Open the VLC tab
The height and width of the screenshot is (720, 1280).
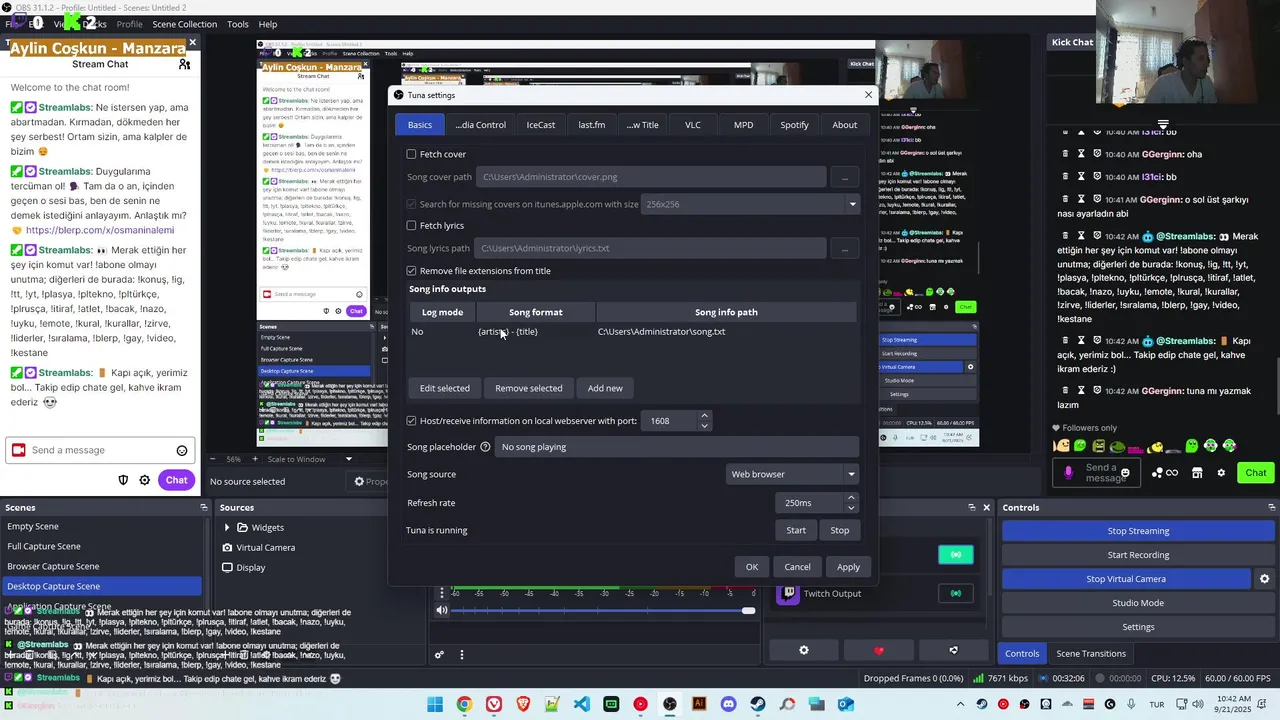[693, 125]
